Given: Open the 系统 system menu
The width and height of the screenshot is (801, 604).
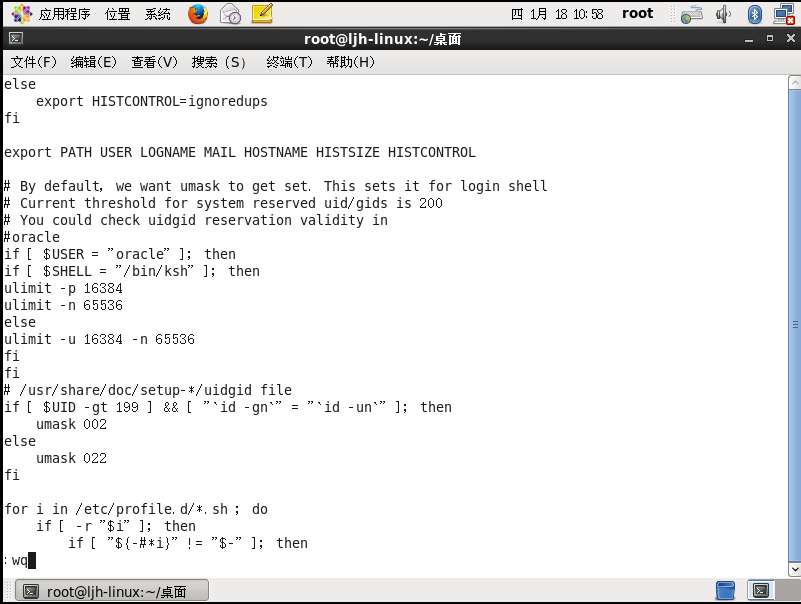Looking at the screenshot, I should coord(157,14).
